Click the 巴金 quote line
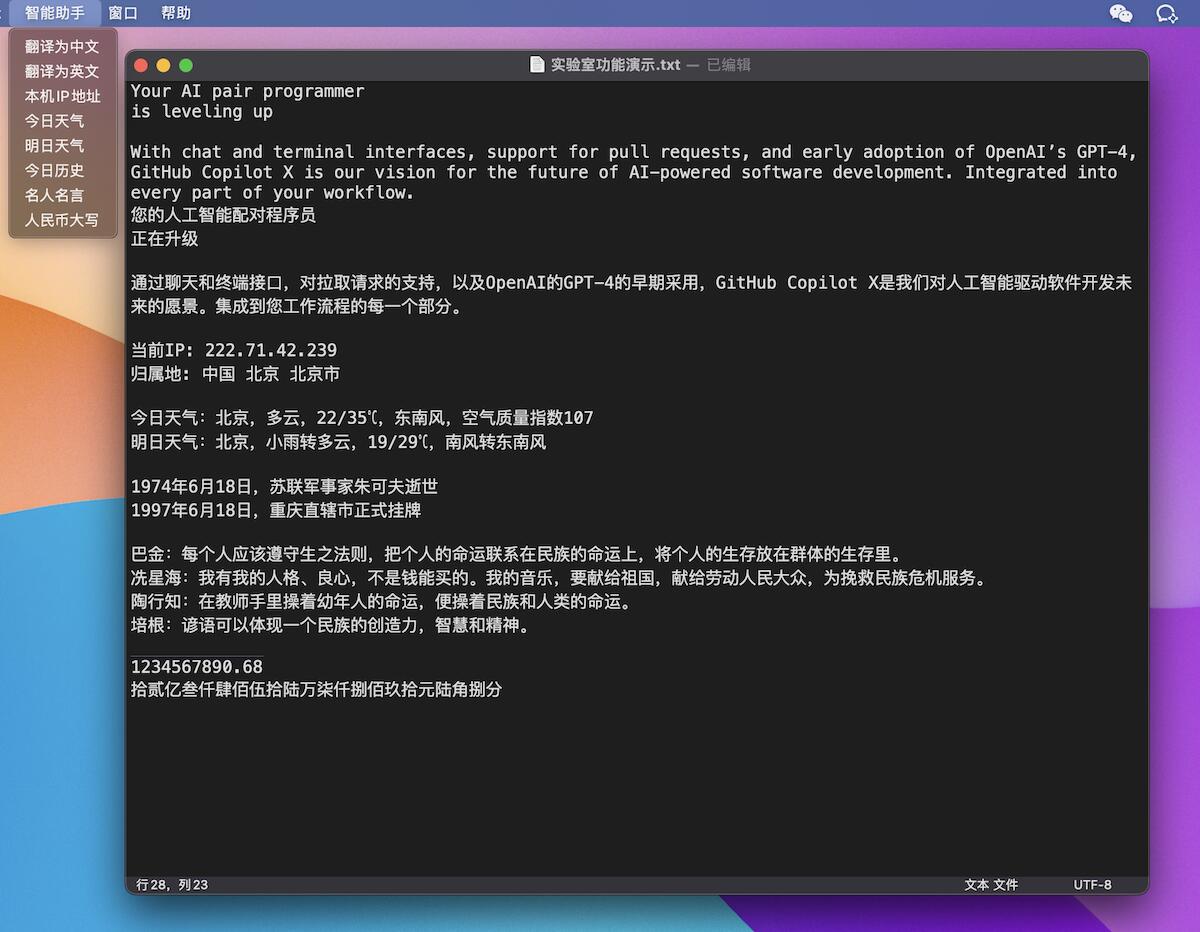This screenshot has width=1200, height=932. (519, 554)
